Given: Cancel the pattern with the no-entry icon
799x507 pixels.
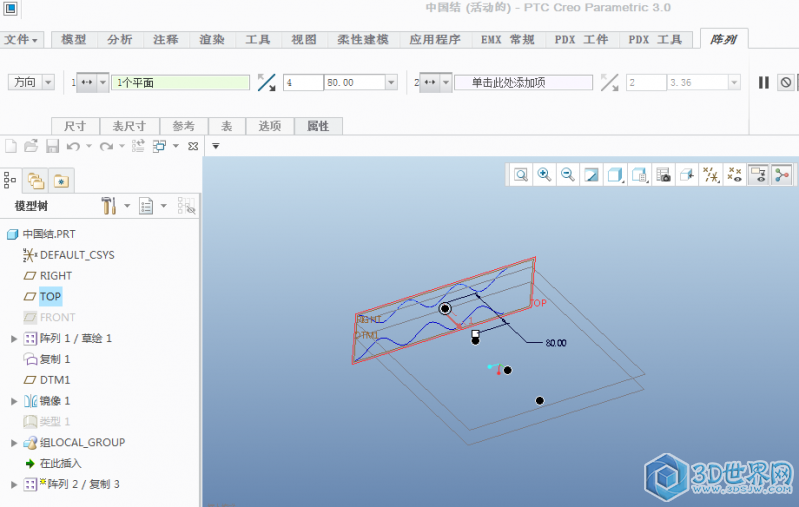Looking at the screenshot, I should click(786, 82).
